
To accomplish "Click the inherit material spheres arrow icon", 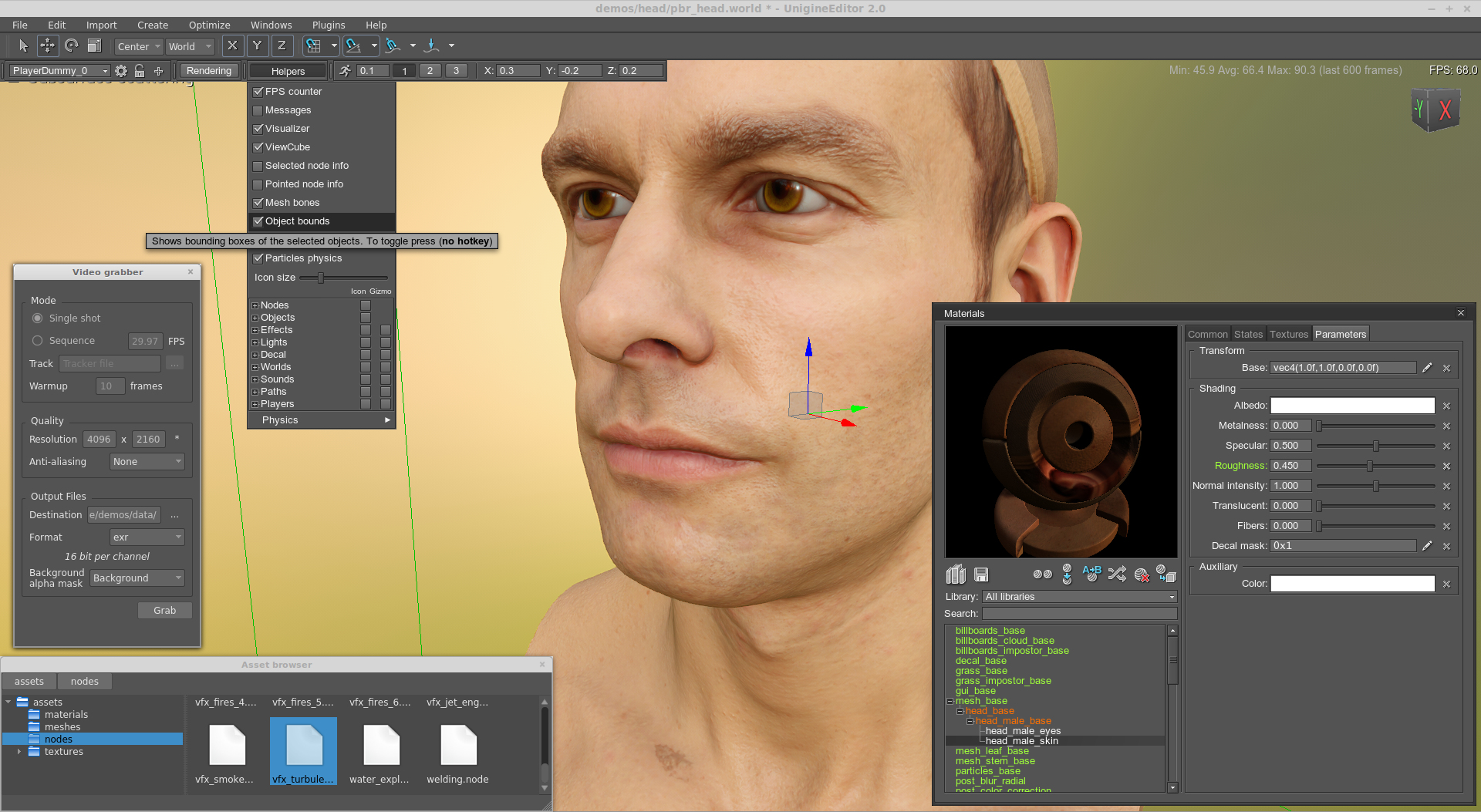I will [x=1067, y=574].
